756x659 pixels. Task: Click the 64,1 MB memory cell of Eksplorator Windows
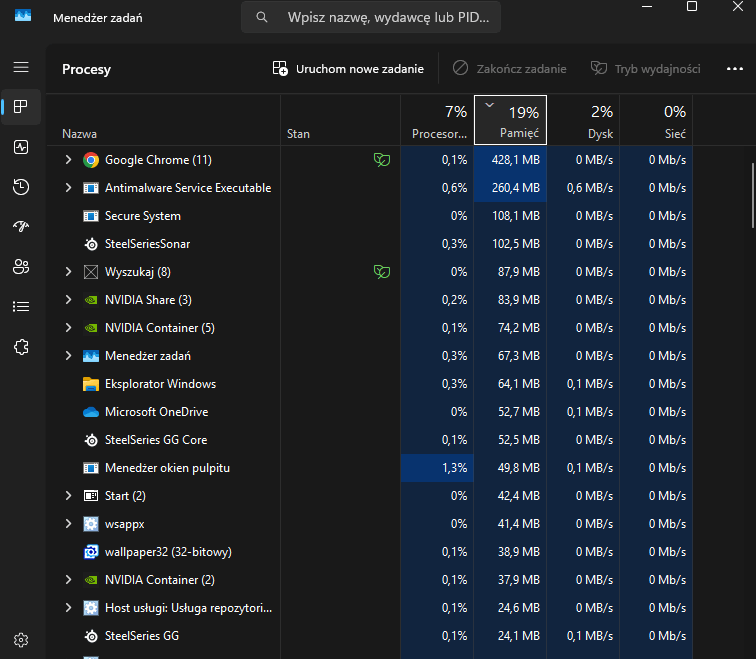click(510, 384)
